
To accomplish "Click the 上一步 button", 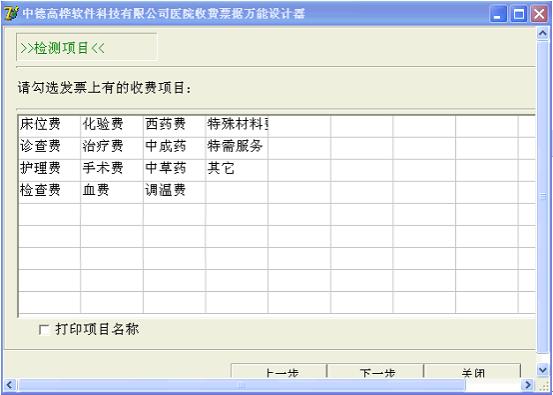I will 279,371.
